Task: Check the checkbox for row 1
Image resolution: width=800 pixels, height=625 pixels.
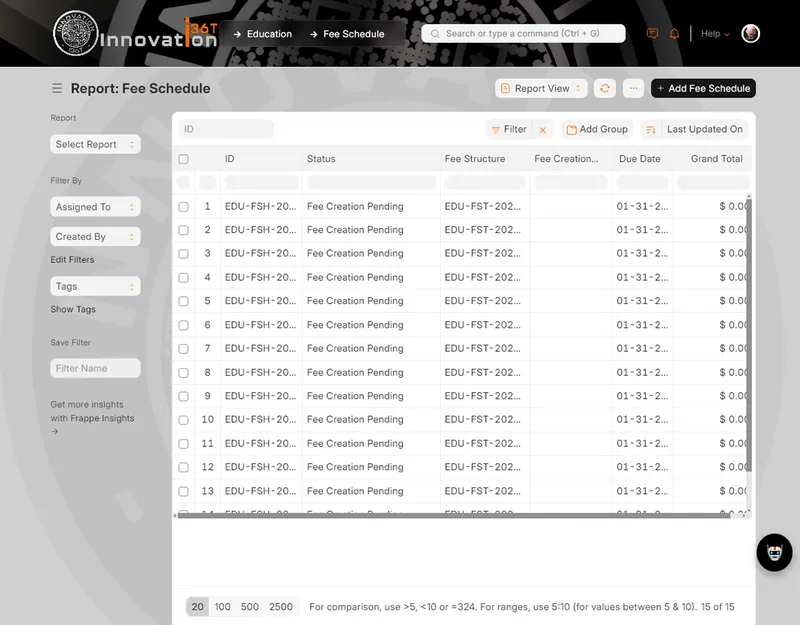Action: coord(184,207)
